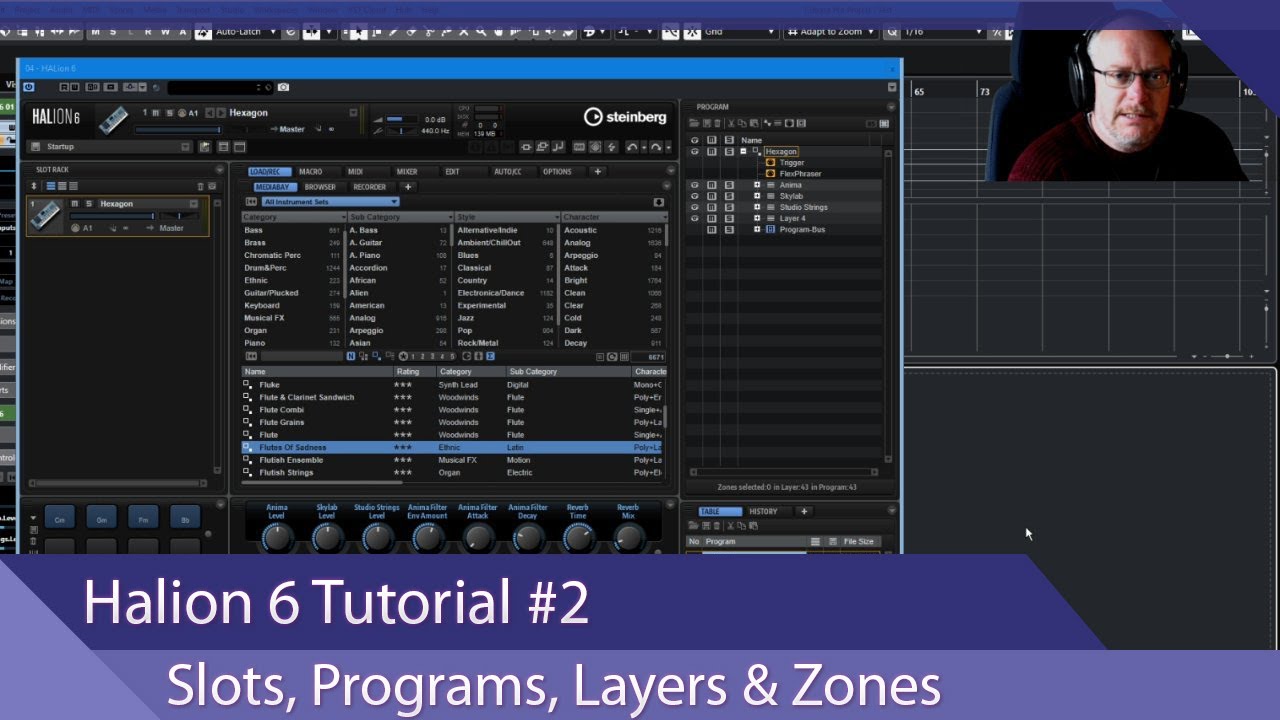1280x720 pixels.
Task: Click the Program tree load folder icon
Action: click(694, 123)
